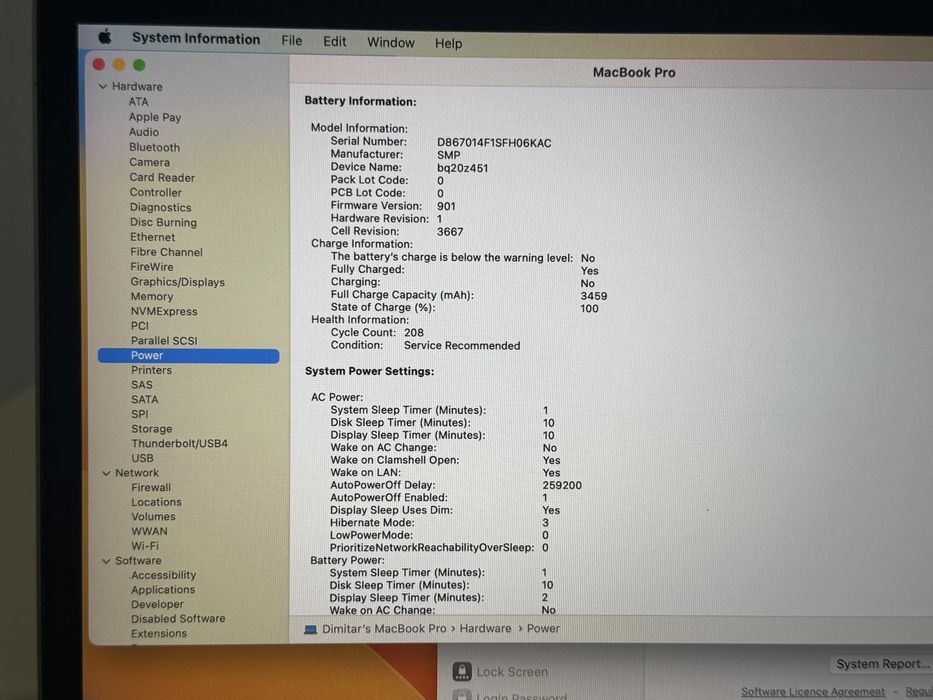Click the cell revision value 3667
933x700 pixels.
pyautogui.click(x=450, y=232)
